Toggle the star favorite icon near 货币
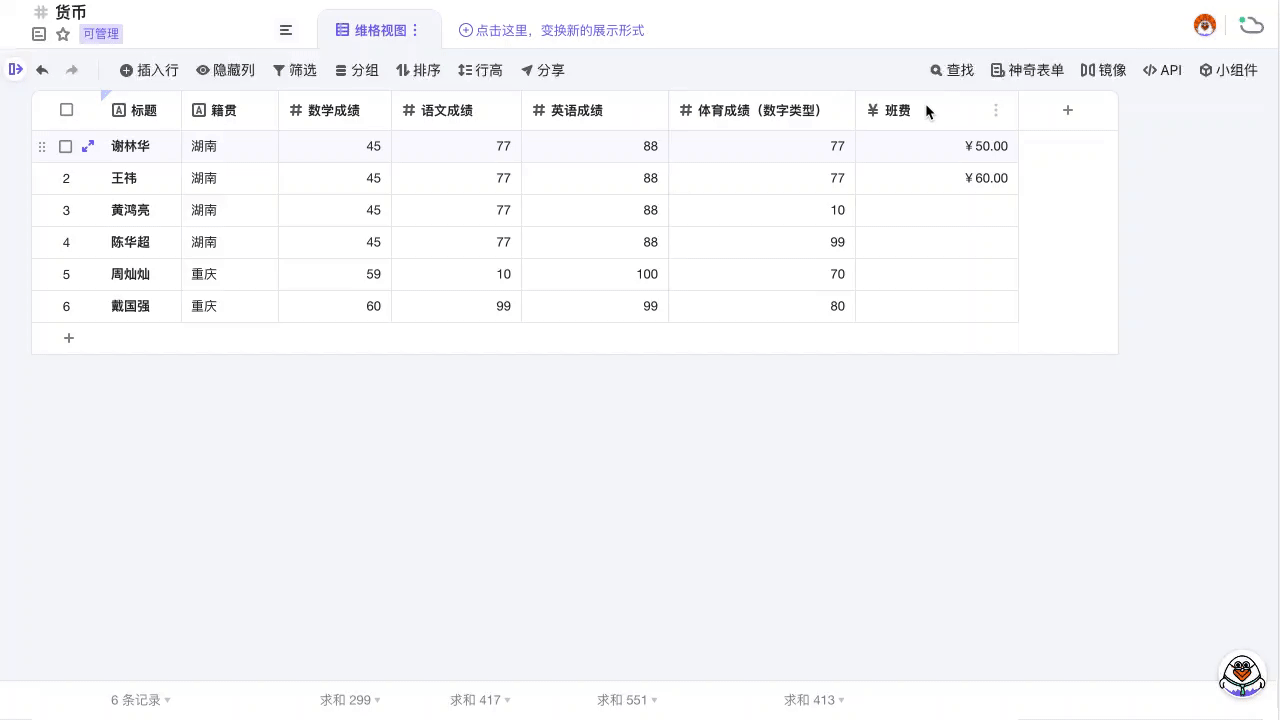The image size is (1280, 720). [62, 33]
